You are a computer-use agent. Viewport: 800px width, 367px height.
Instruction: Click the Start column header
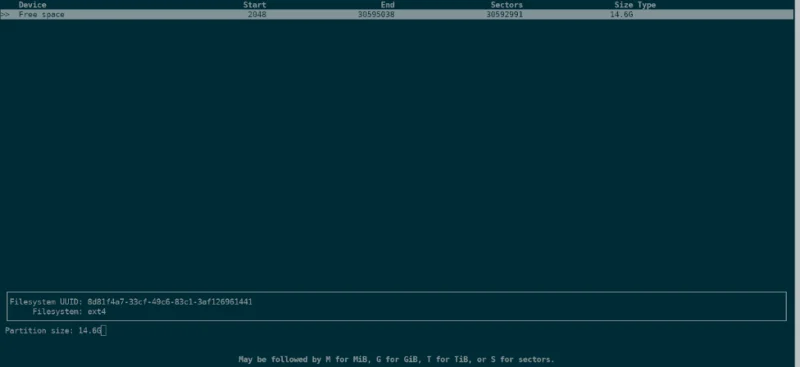(255, 5)
